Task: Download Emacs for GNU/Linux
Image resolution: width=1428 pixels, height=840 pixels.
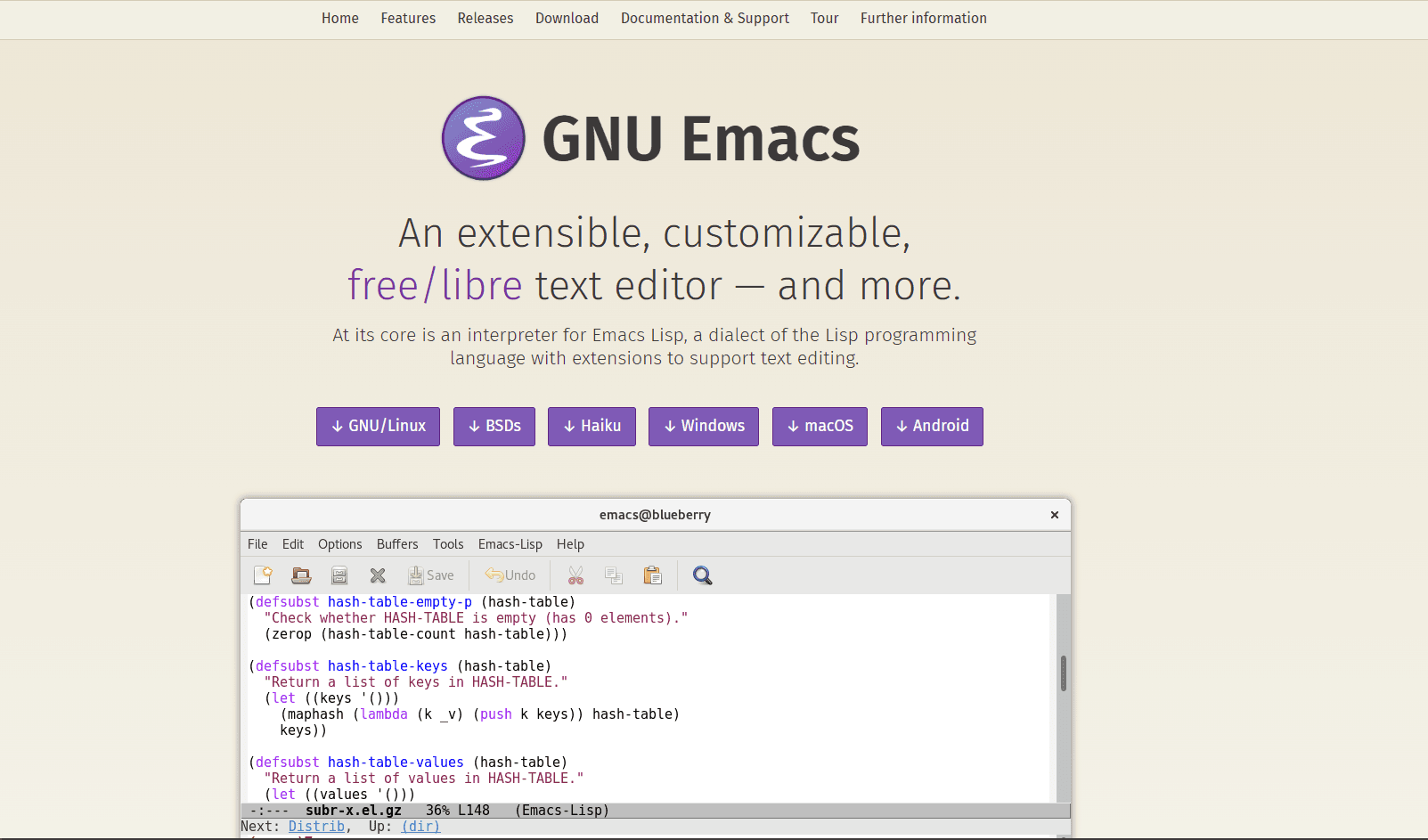Action: (378, 427)
